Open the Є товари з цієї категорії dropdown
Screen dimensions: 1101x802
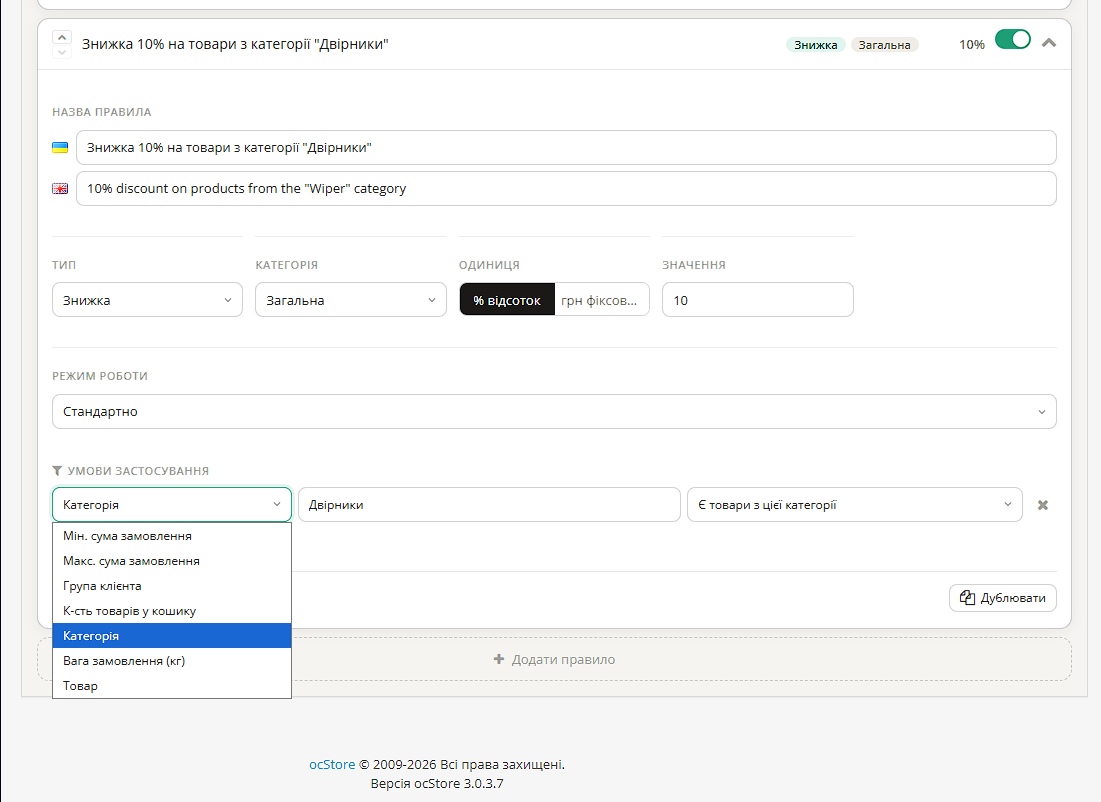click(855, 505)
